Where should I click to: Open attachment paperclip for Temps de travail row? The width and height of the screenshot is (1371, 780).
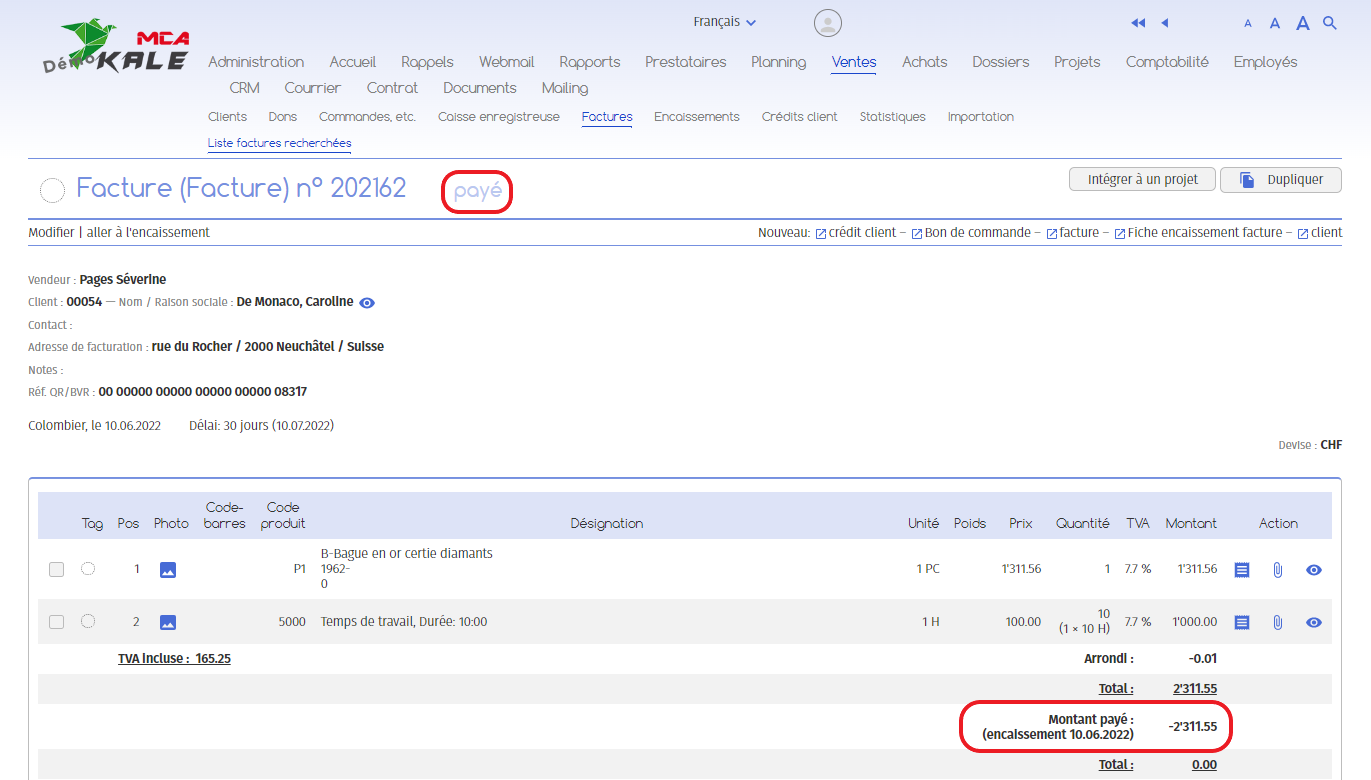coord(1278,622)
